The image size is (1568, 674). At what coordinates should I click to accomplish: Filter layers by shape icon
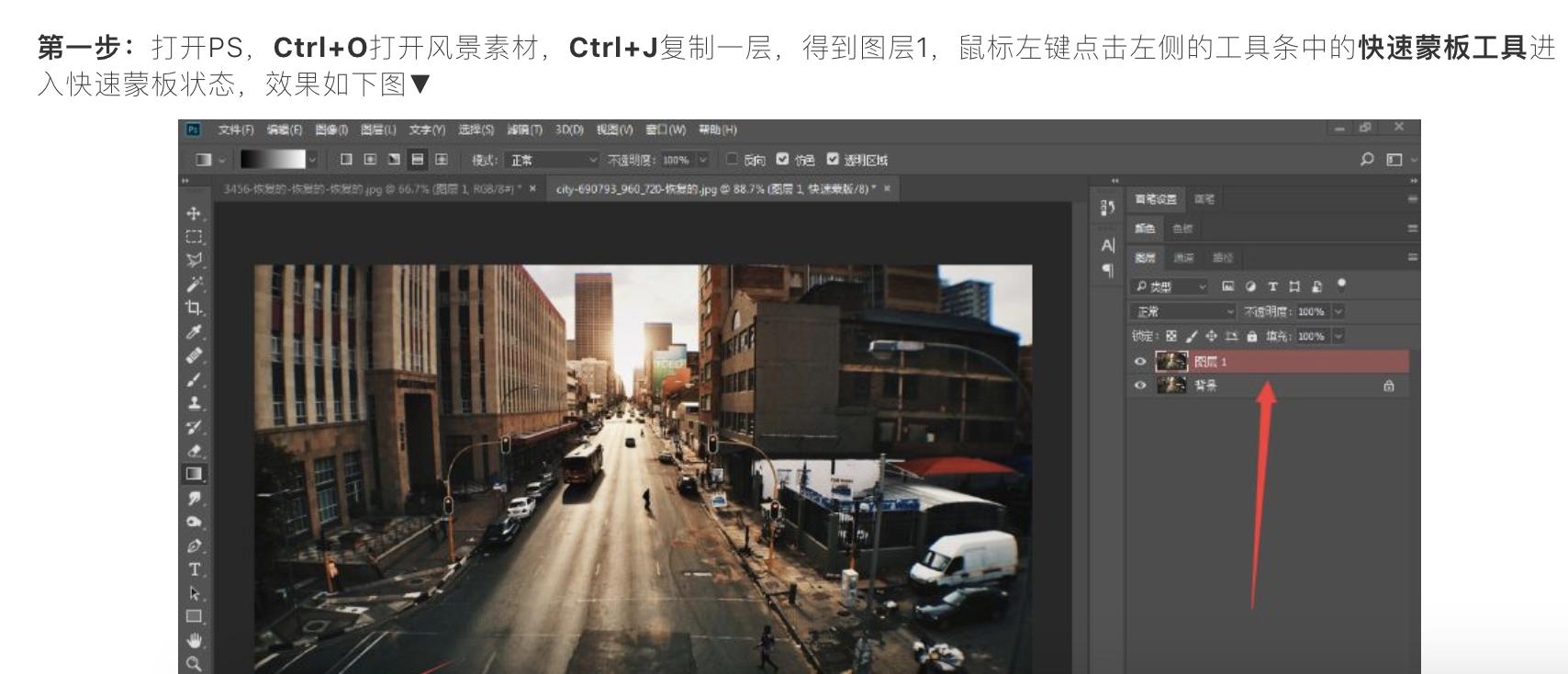point(1294,286)
